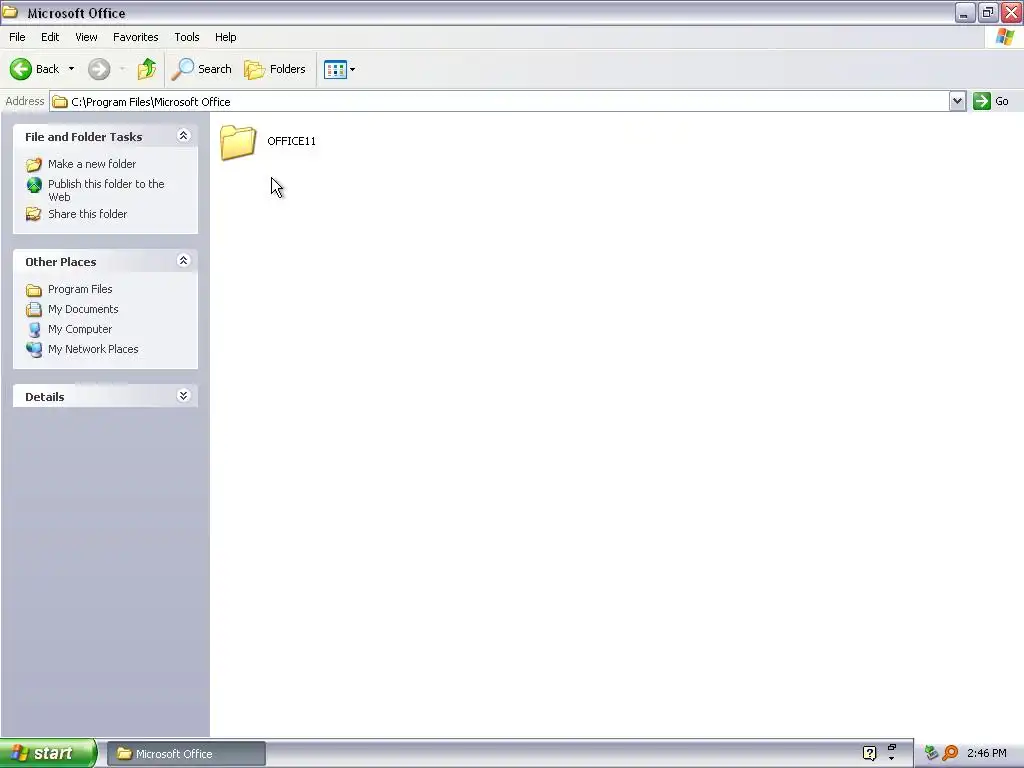Minimize the Microsoft Office window

coord(965,12)
